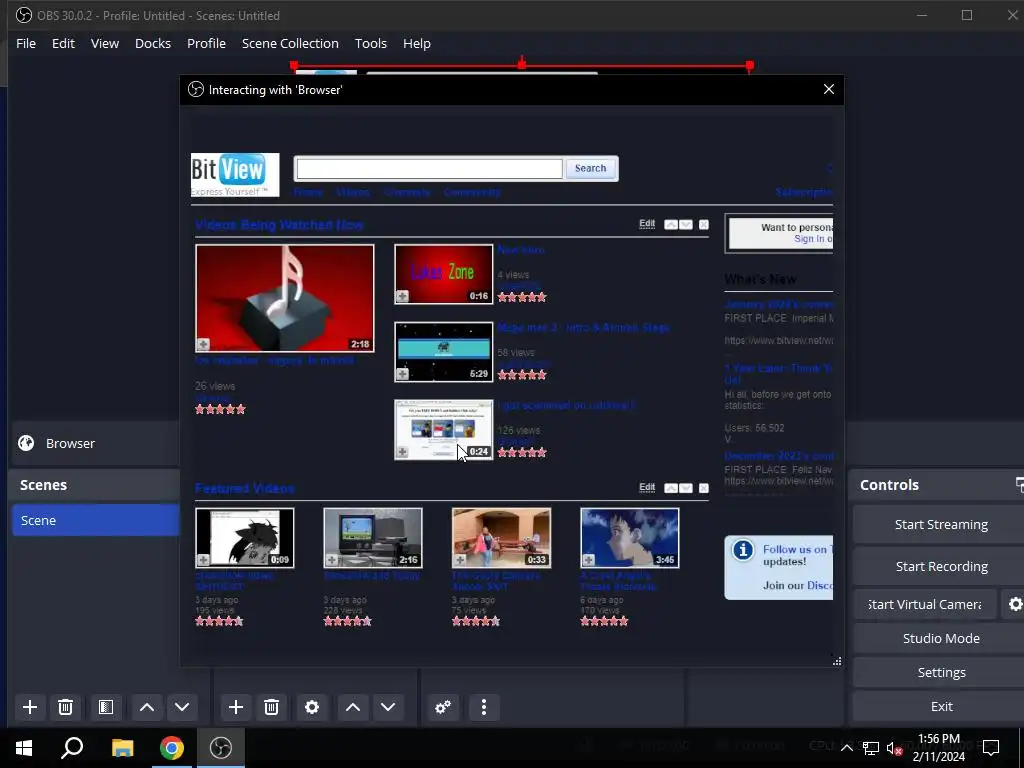This screenshot has height=768, width=1024.
Task: Open File Explorer from the taskbar
Action: (x=122, y=748)
